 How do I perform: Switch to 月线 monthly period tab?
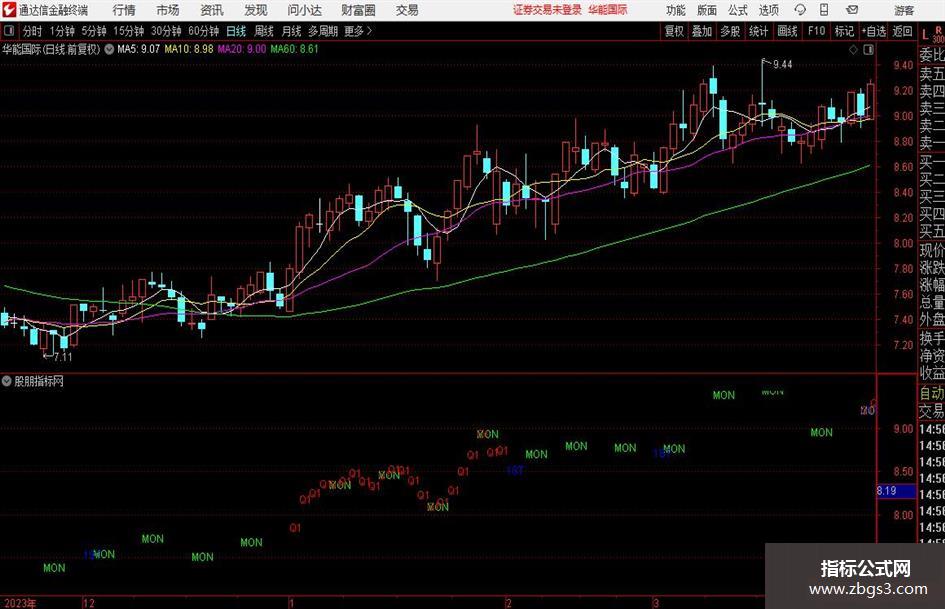click(x=291, y=31)
